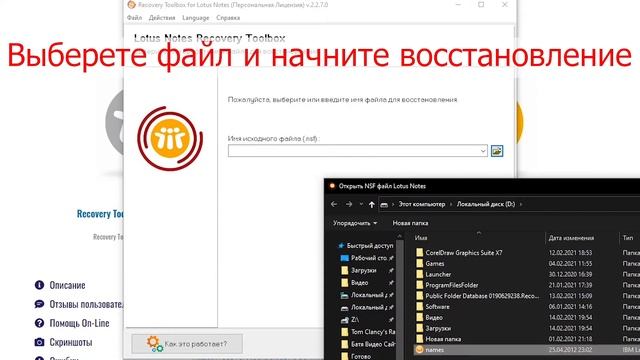This screenshot has height=360, width=640.
Task: Click Локальный диск (D:) in address path
Action: (486, 204)
